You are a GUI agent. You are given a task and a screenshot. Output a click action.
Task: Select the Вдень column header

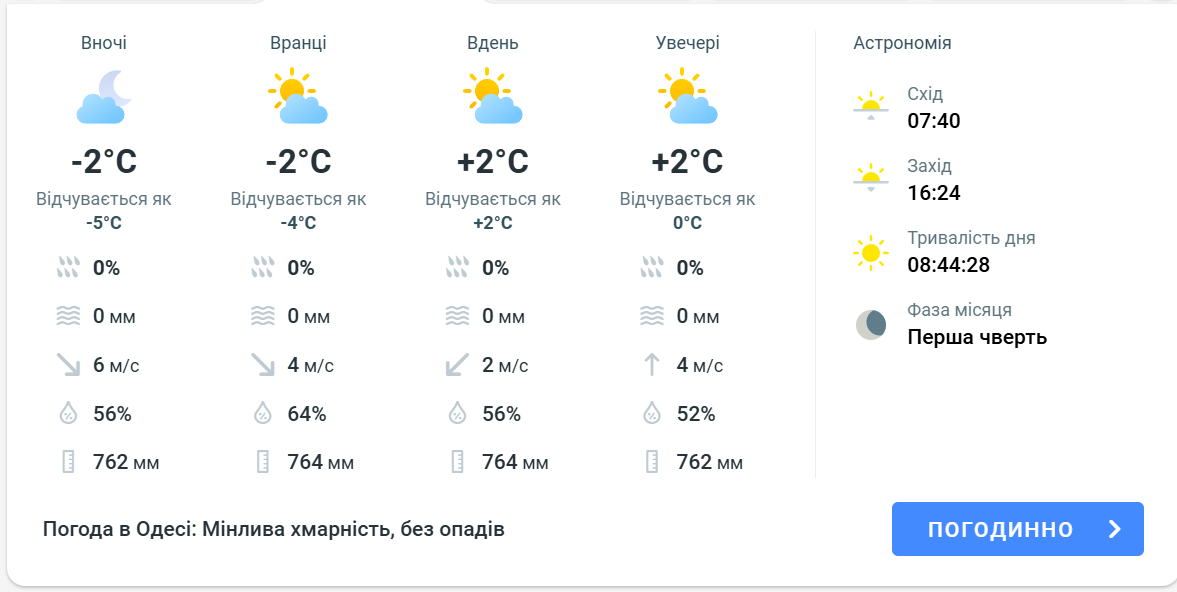[492, 43]
